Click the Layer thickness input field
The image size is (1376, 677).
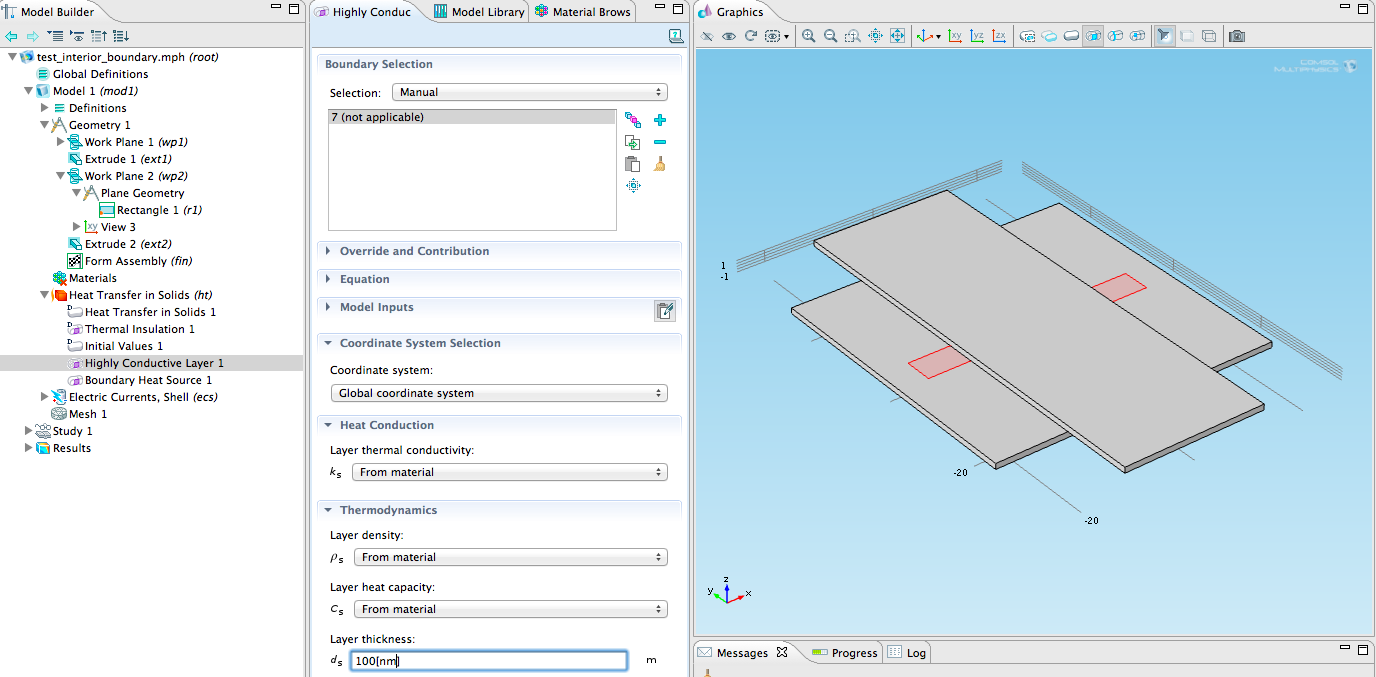(x=489, y=661)
